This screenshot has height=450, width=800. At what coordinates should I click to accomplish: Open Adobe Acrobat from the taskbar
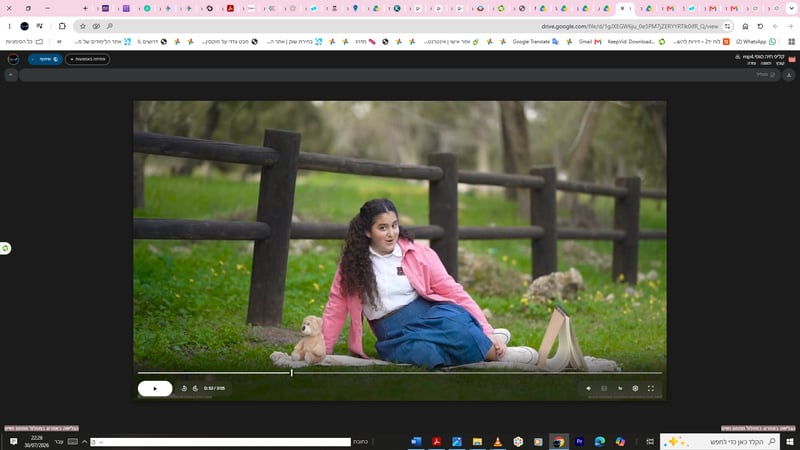click(437, 441)
